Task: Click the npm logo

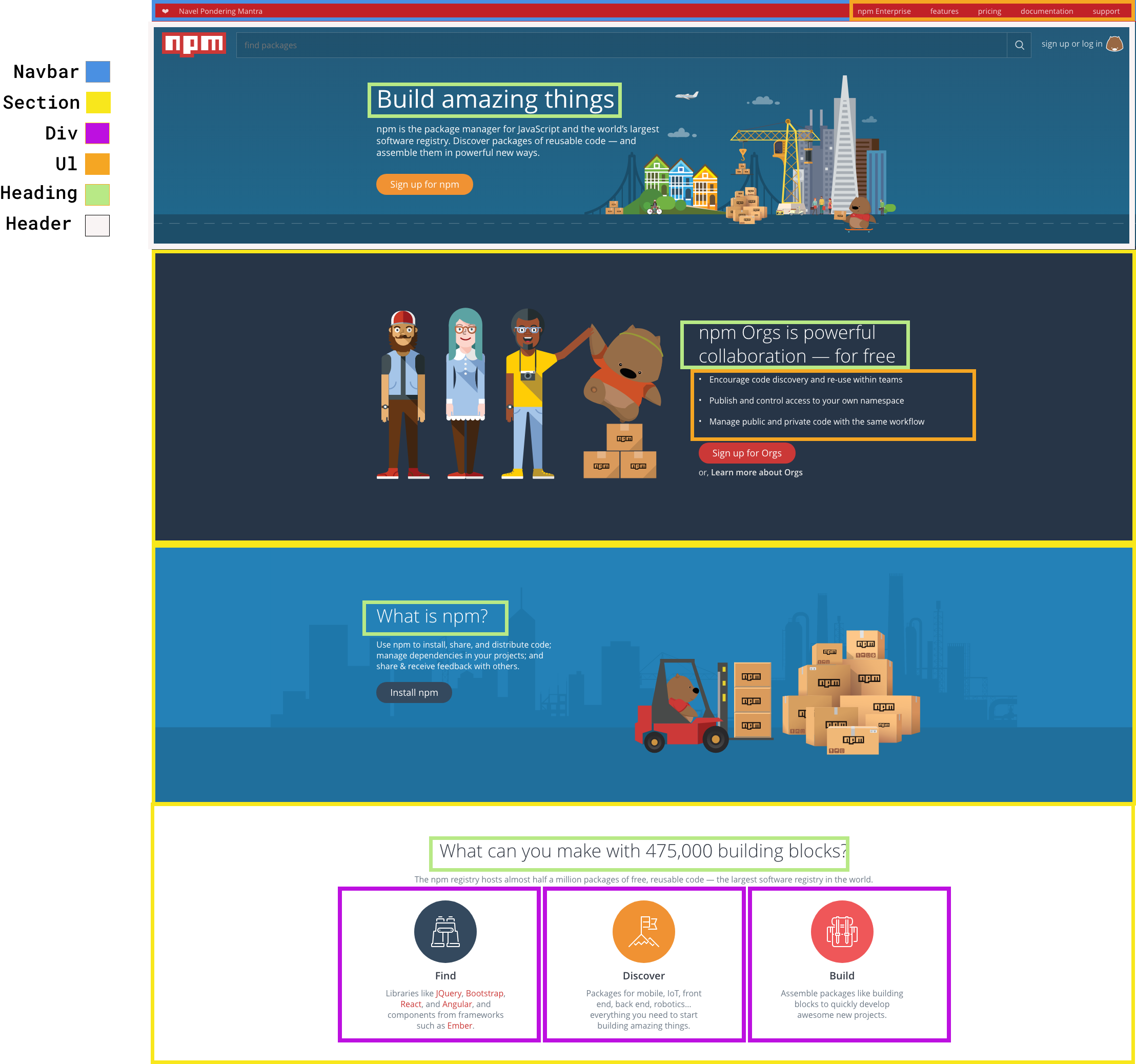Action: tap(194, 44)
